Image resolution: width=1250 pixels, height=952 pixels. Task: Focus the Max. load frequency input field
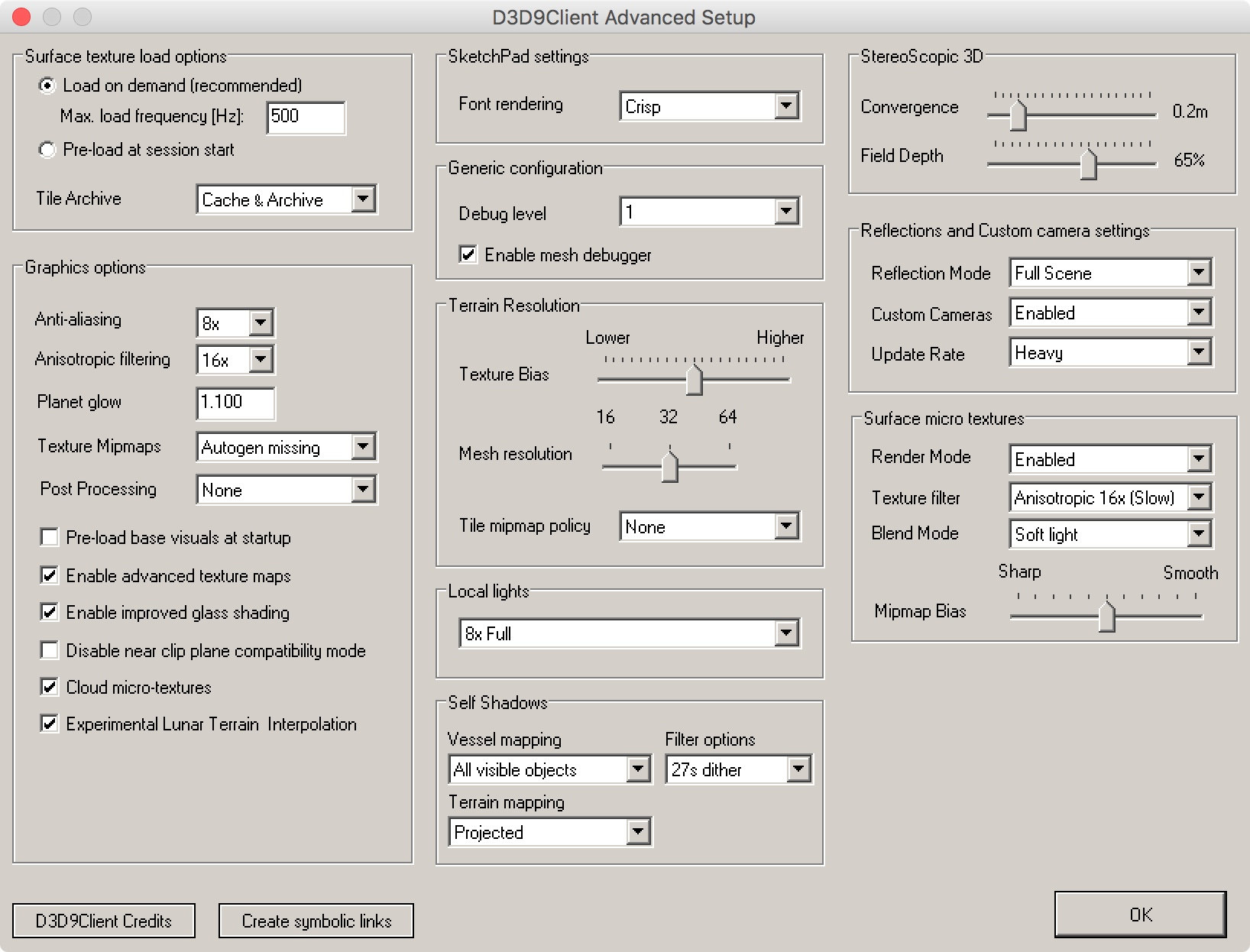tap(306, 117)
